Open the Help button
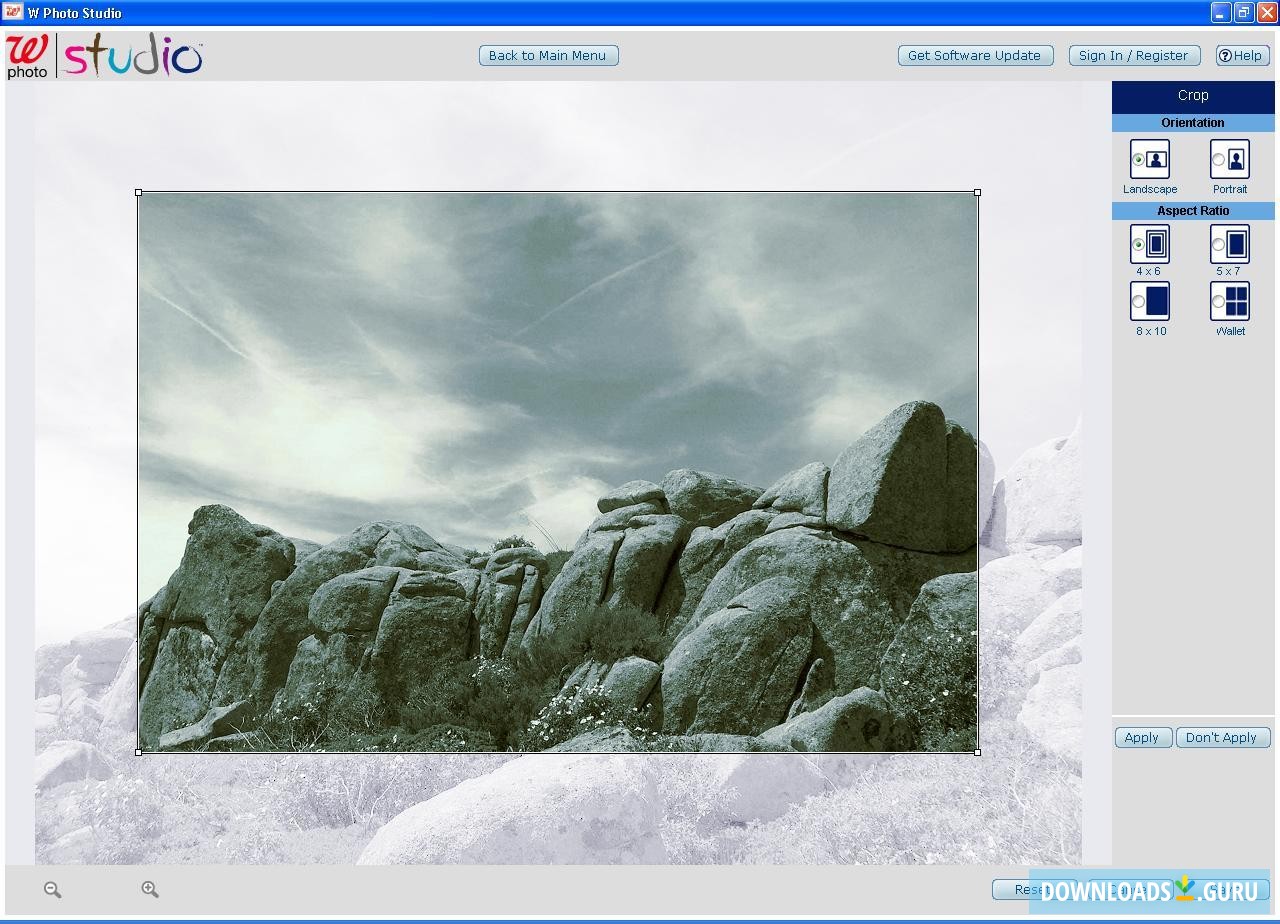The height and width of the screenshot is (924, 1280). coord(1242,56)
